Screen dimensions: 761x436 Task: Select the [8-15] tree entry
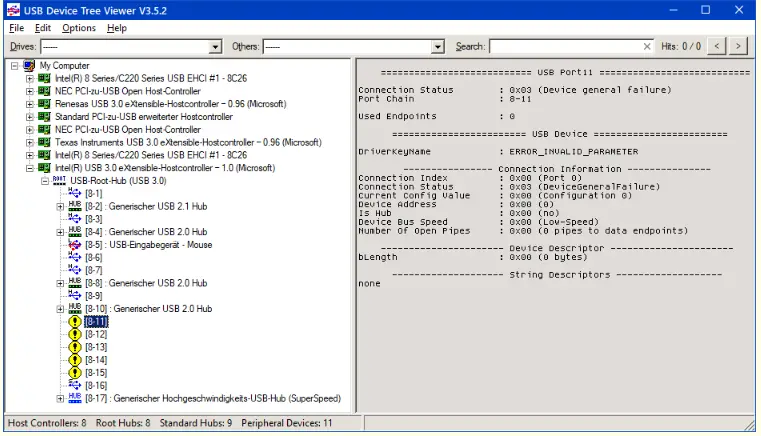(x=96, y=372)
